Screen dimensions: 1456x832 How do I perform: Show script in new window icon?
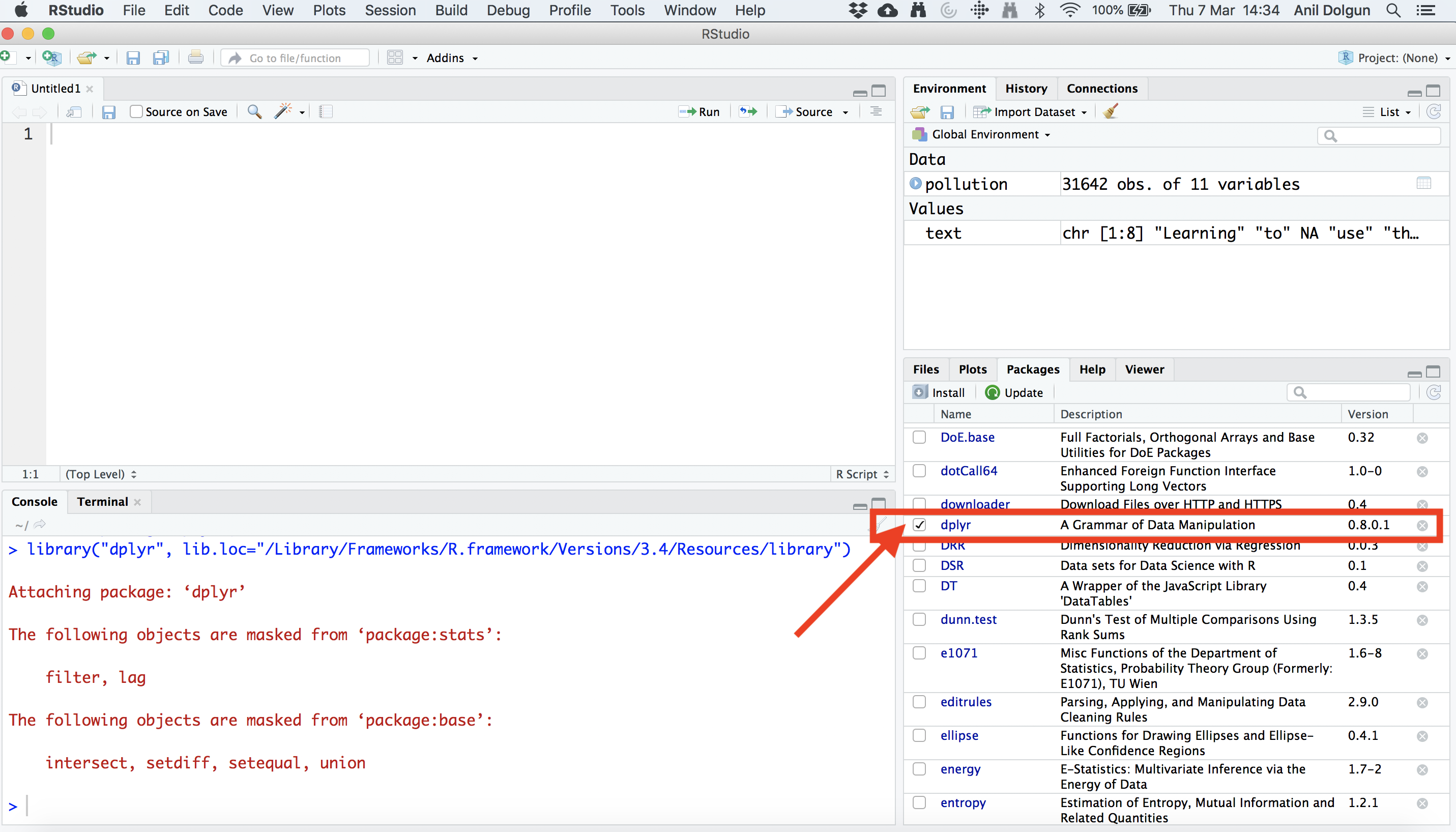click(x=74, y=112)
